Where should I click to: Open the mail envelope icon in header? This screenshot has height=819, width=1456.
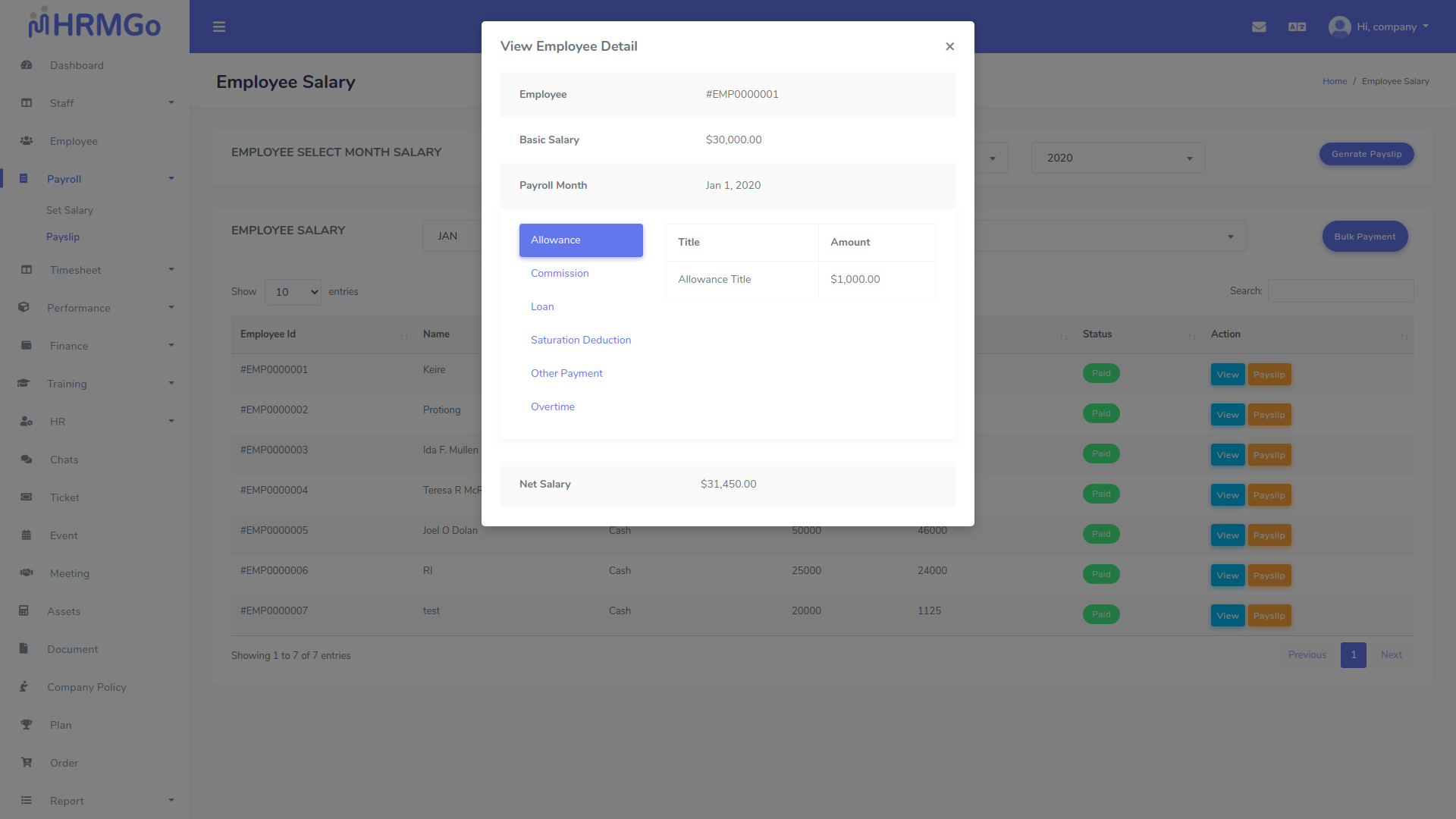pos(1259,27)
